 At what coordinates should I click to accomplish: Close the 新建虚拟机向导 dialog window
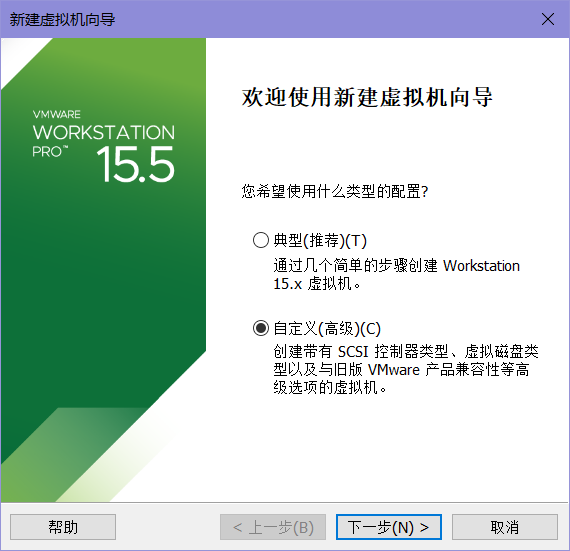(548, 19)
